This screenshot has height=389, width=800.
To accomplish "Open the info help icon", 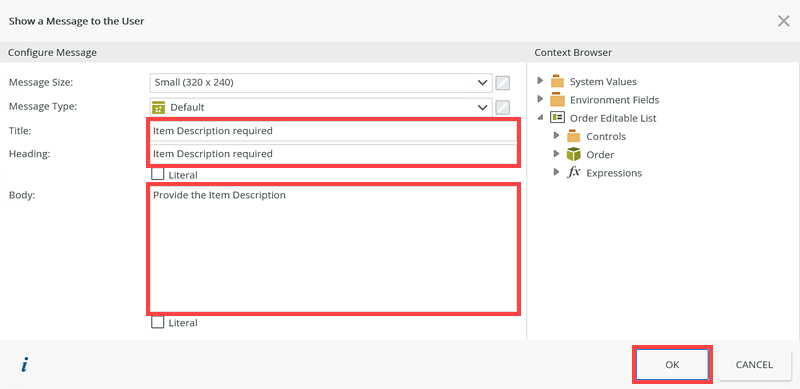I will tap(24, 365).
